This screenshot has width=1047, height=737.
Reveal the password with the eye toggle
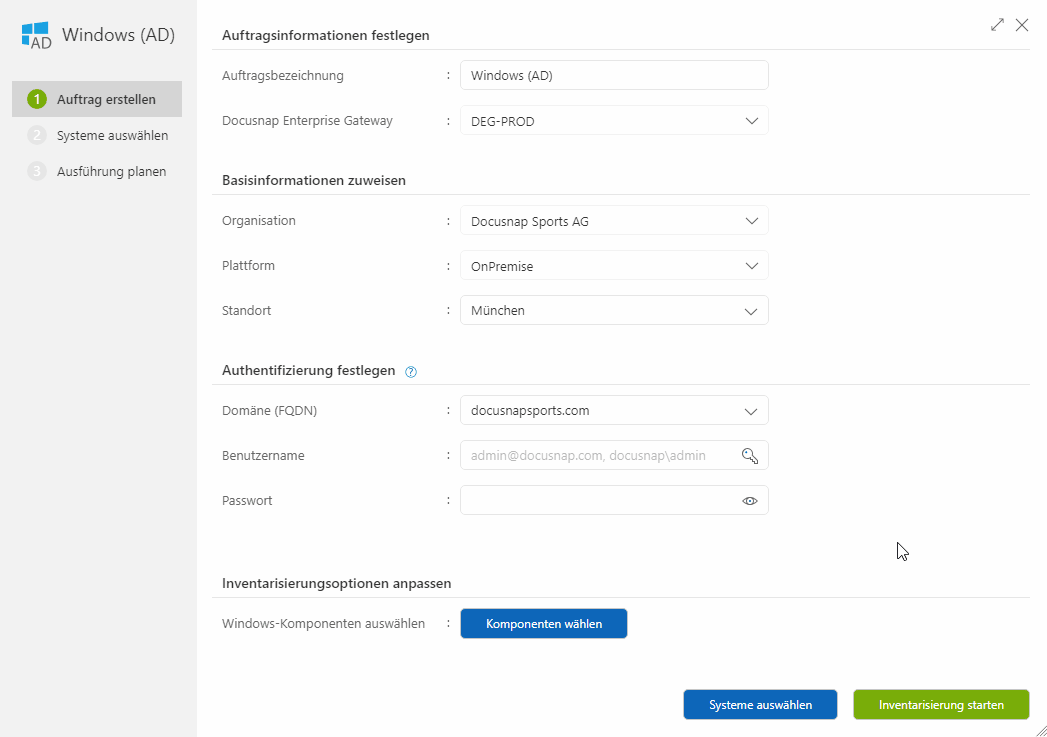tap(750, 500)
